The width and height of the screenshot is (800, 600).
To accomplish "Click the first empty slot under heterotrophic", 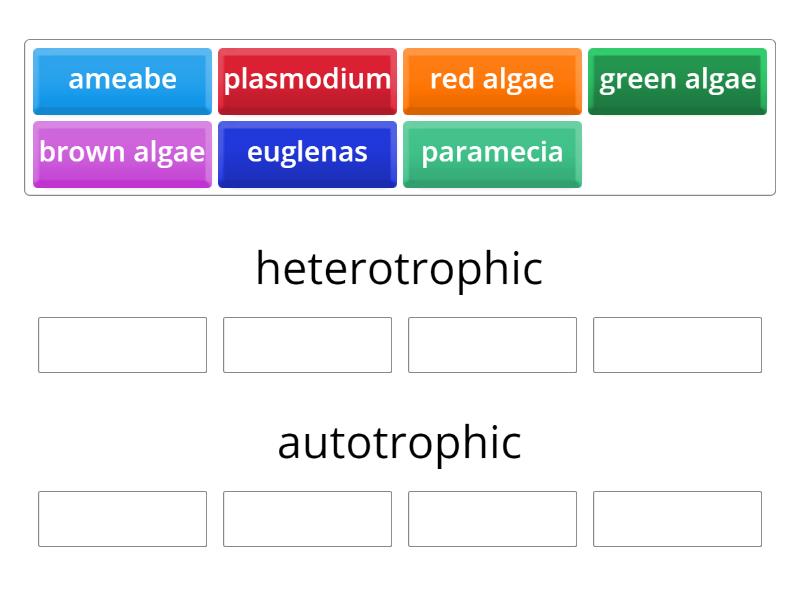I will 122,346.
